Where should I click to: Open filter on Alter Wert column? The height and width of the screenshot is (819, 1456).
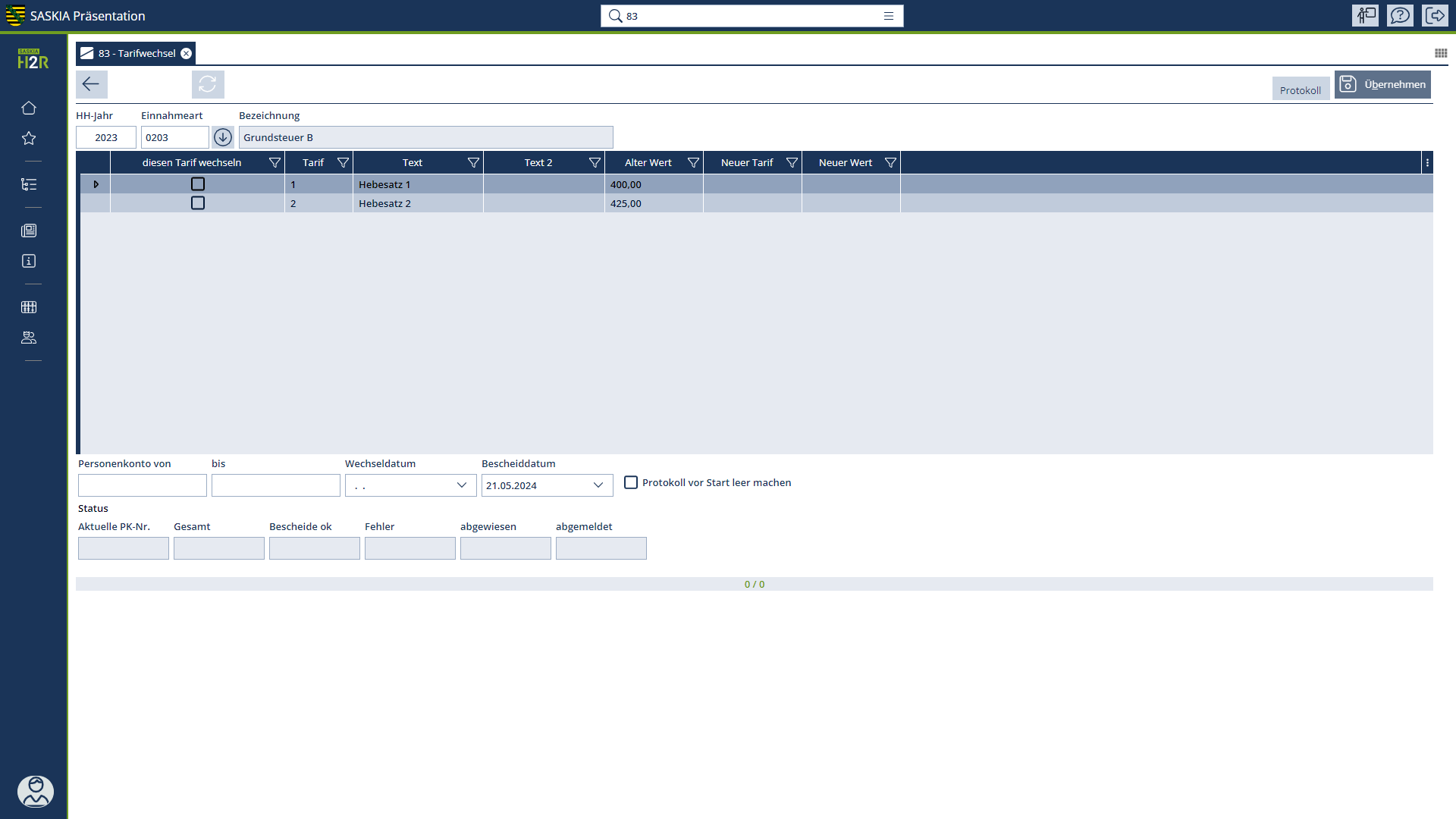[693, 163]
